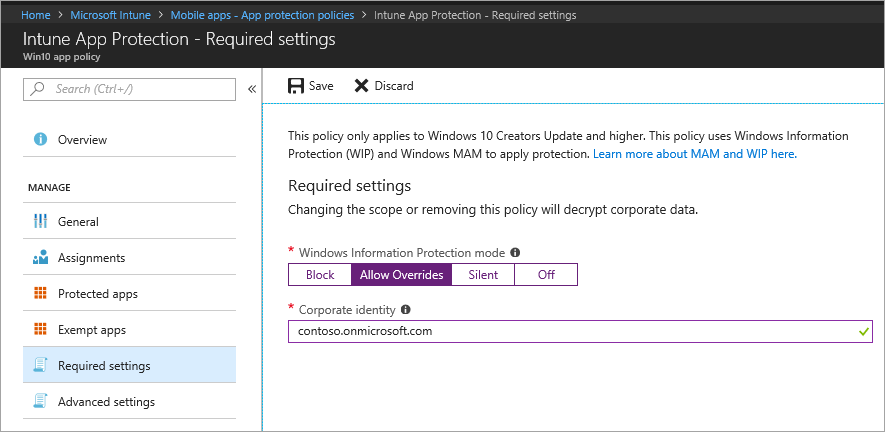The width and height of the screenshot is (885, 432).
Task: Click the info icon beside Corporate identity
Action: click(x=406, y=310)
